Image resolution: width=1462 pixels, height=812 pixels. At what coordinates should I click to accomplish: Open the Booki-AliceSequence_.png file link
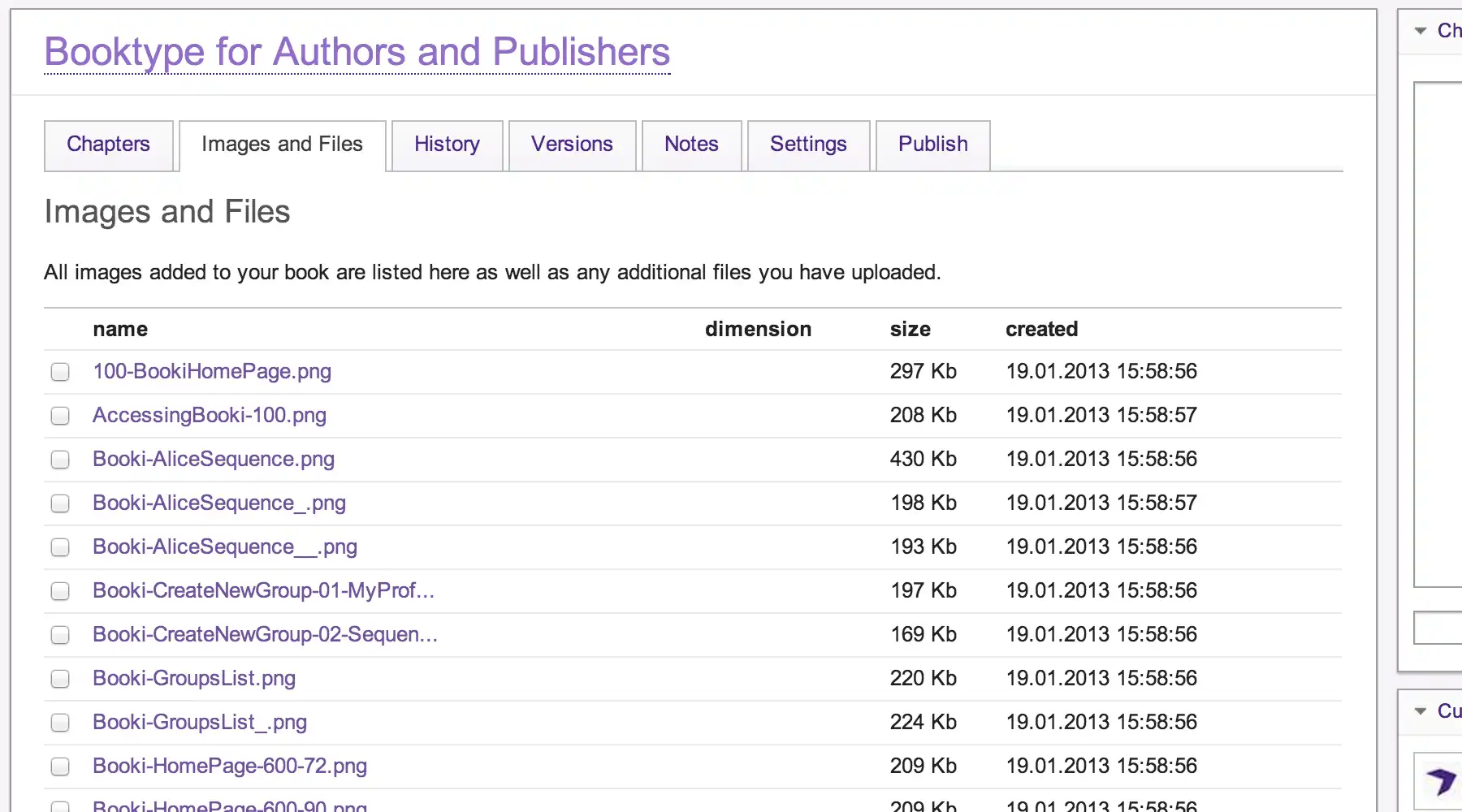(x=219, y=503)
